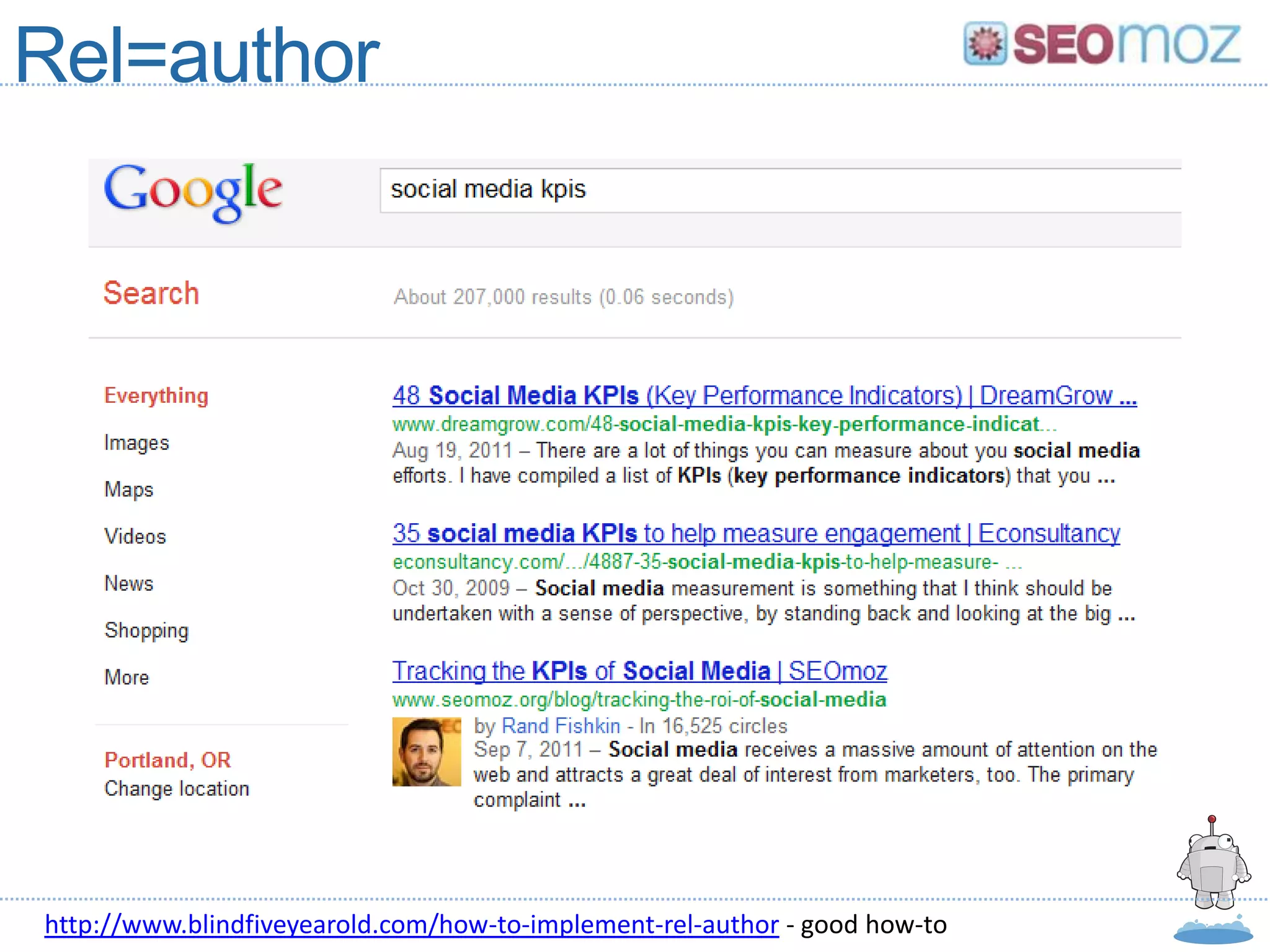Open the 35 social media KPIs Econsultancy result
1270x952 pixels.
[757, 534]
